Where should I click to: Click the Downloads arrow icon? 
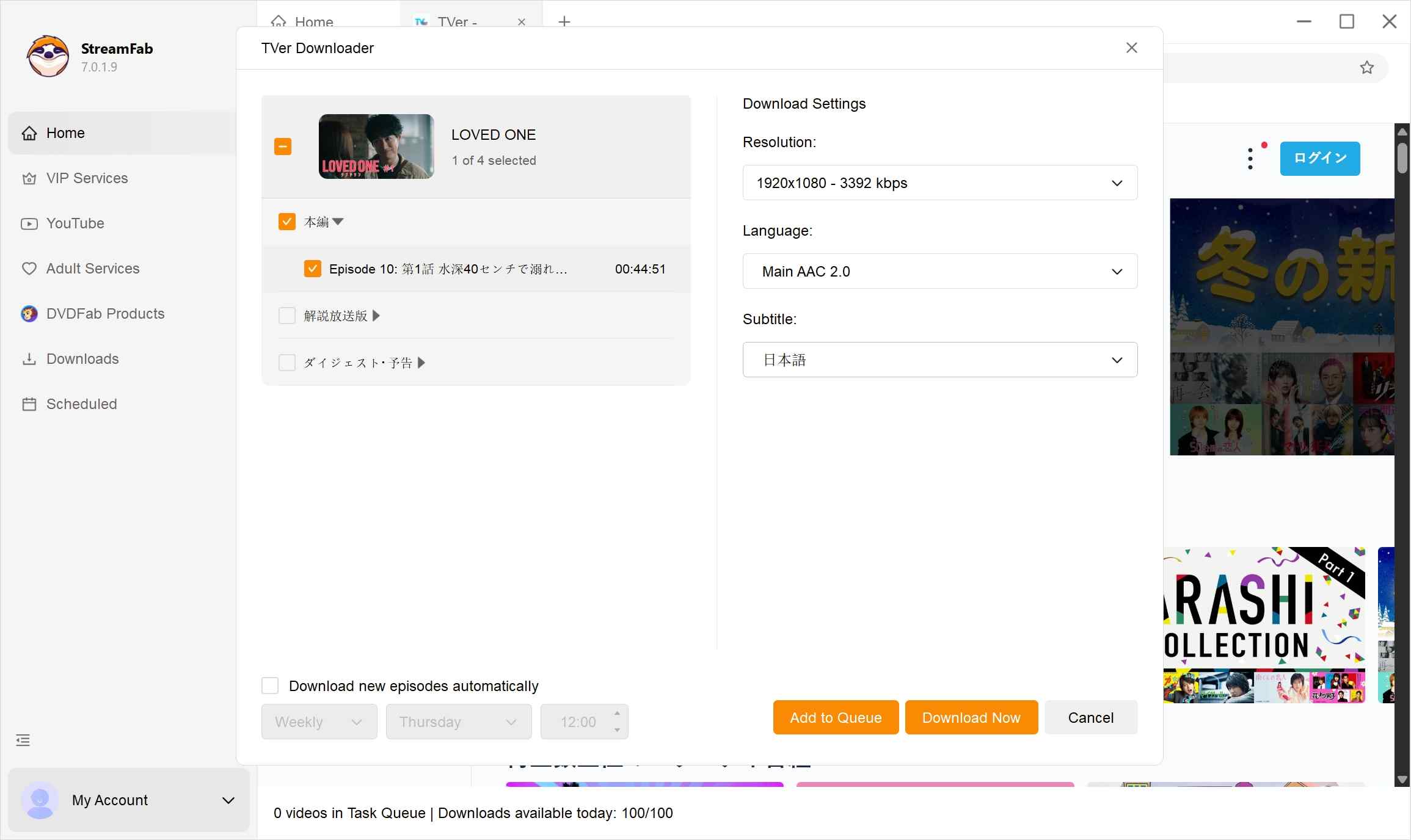pyautogui.click(x=29, y=359)
